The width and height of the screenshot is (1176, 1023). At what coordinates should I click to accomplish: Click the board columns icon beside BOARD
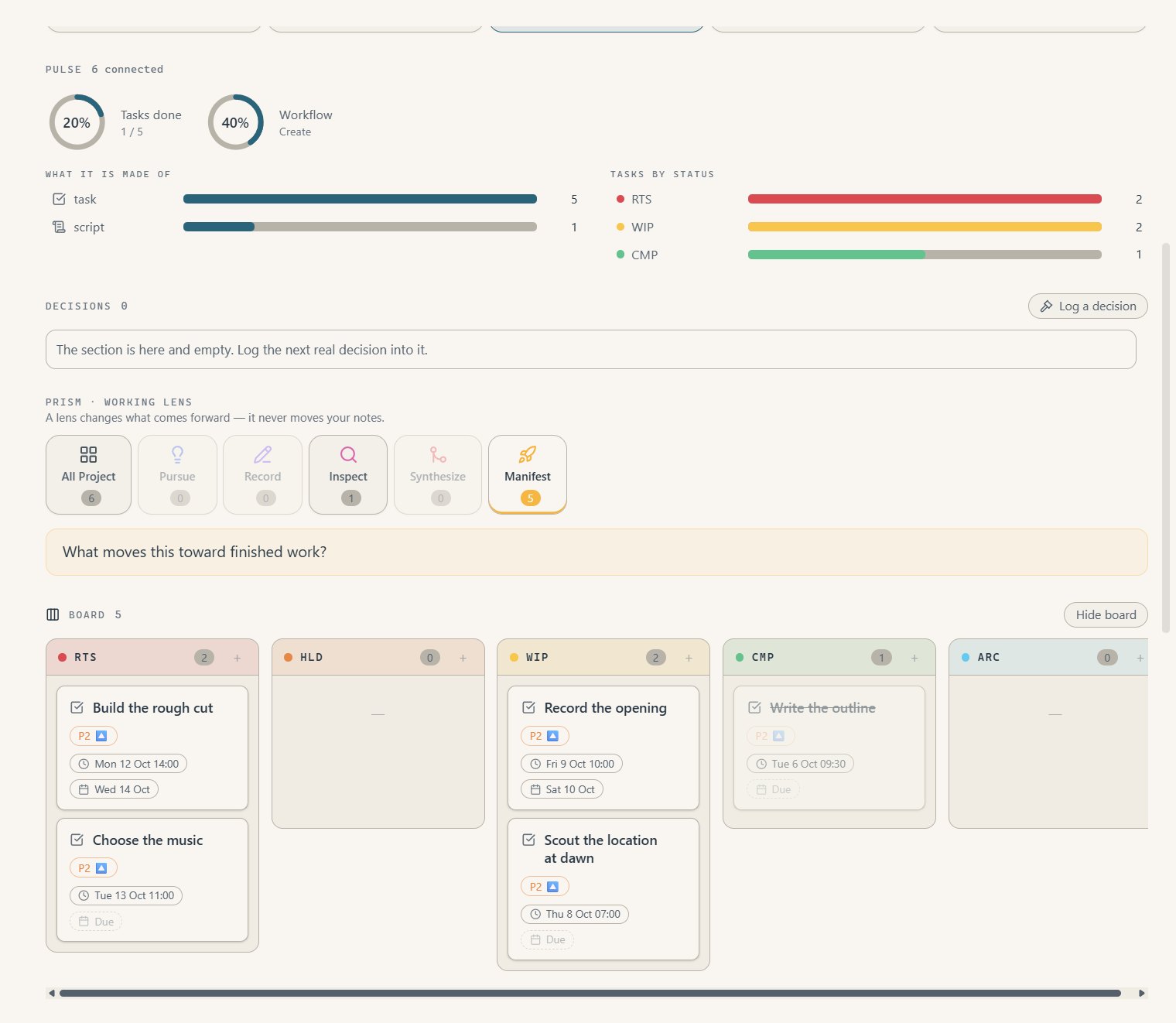(x=53, y=614)
